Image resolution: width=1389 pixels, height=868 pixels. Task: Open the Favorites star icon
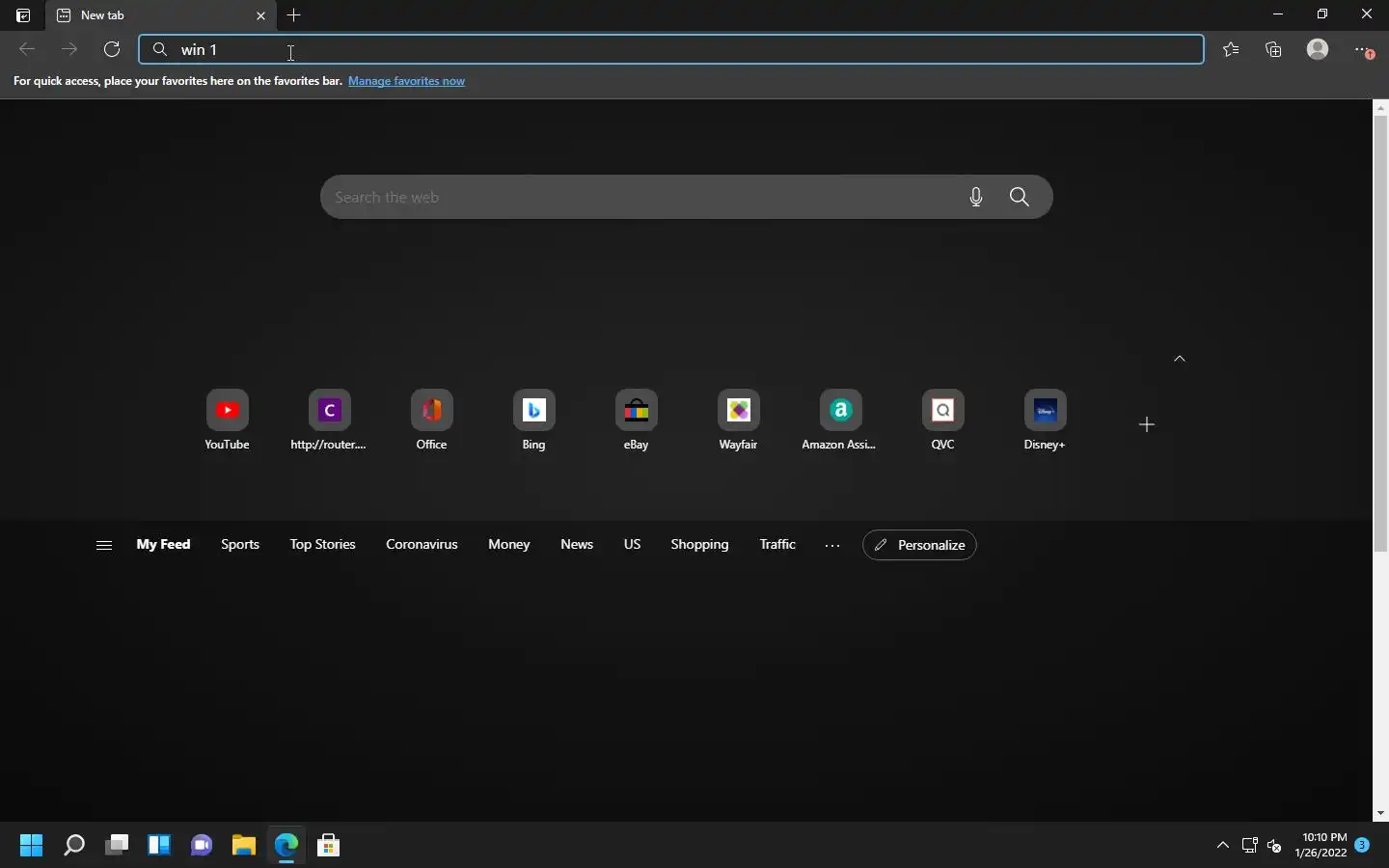click(x=1231, y=49)
